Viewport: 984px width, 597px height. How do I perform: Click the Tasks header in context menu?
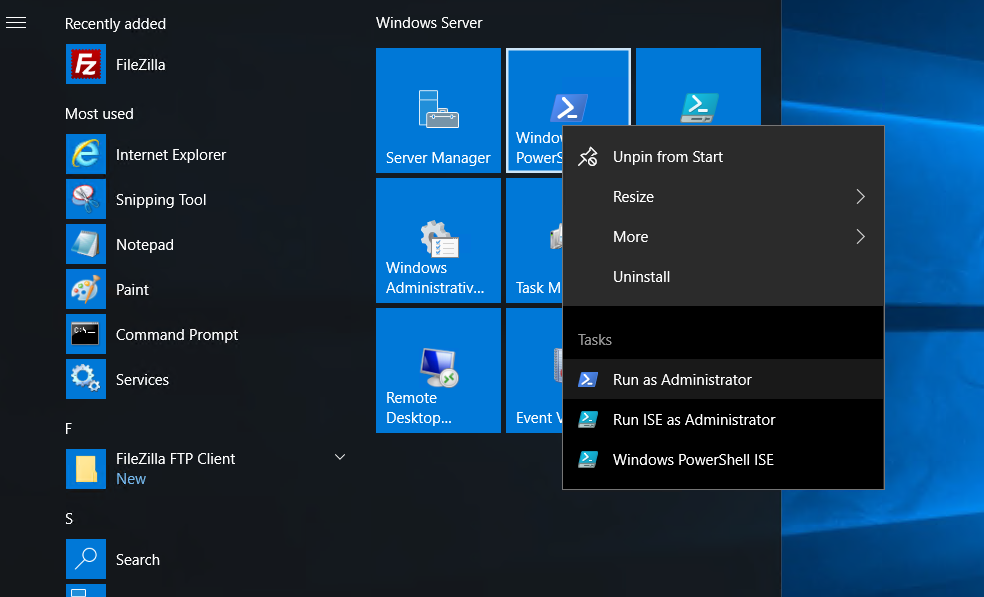click(x=594, y=340)
